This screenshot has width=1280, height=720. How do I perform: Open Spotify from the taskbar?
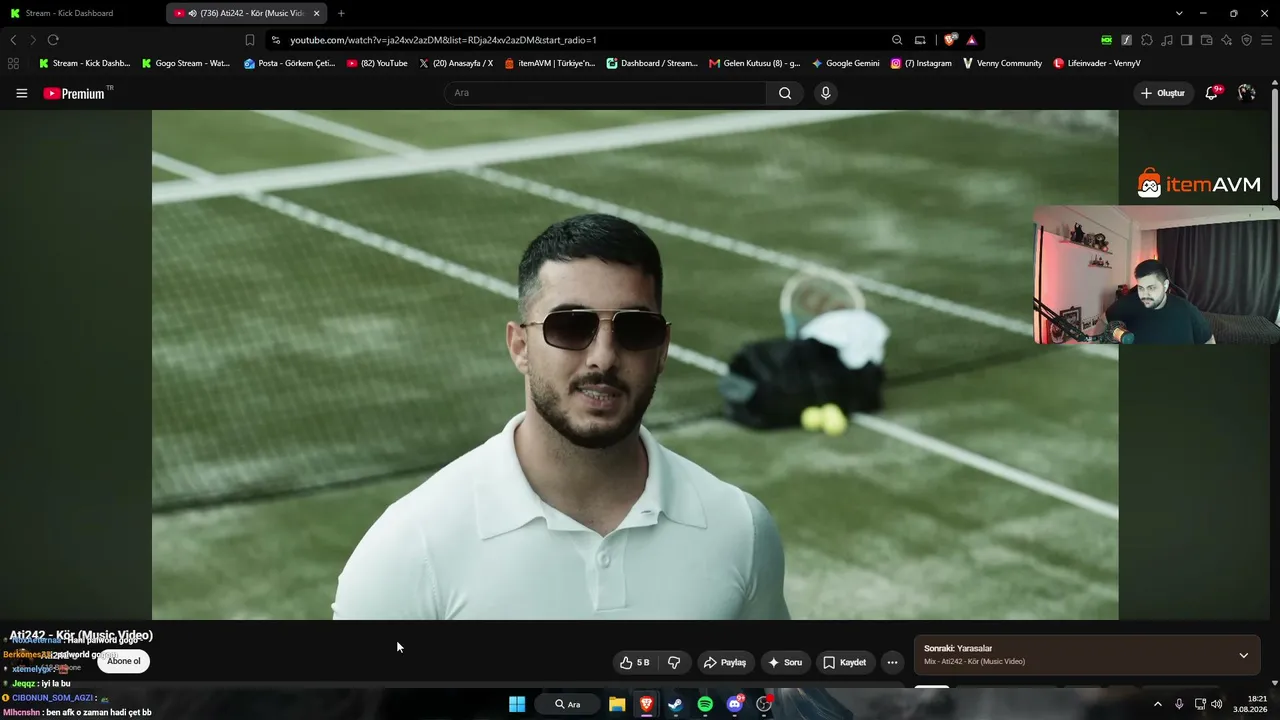tap(705, 704)
